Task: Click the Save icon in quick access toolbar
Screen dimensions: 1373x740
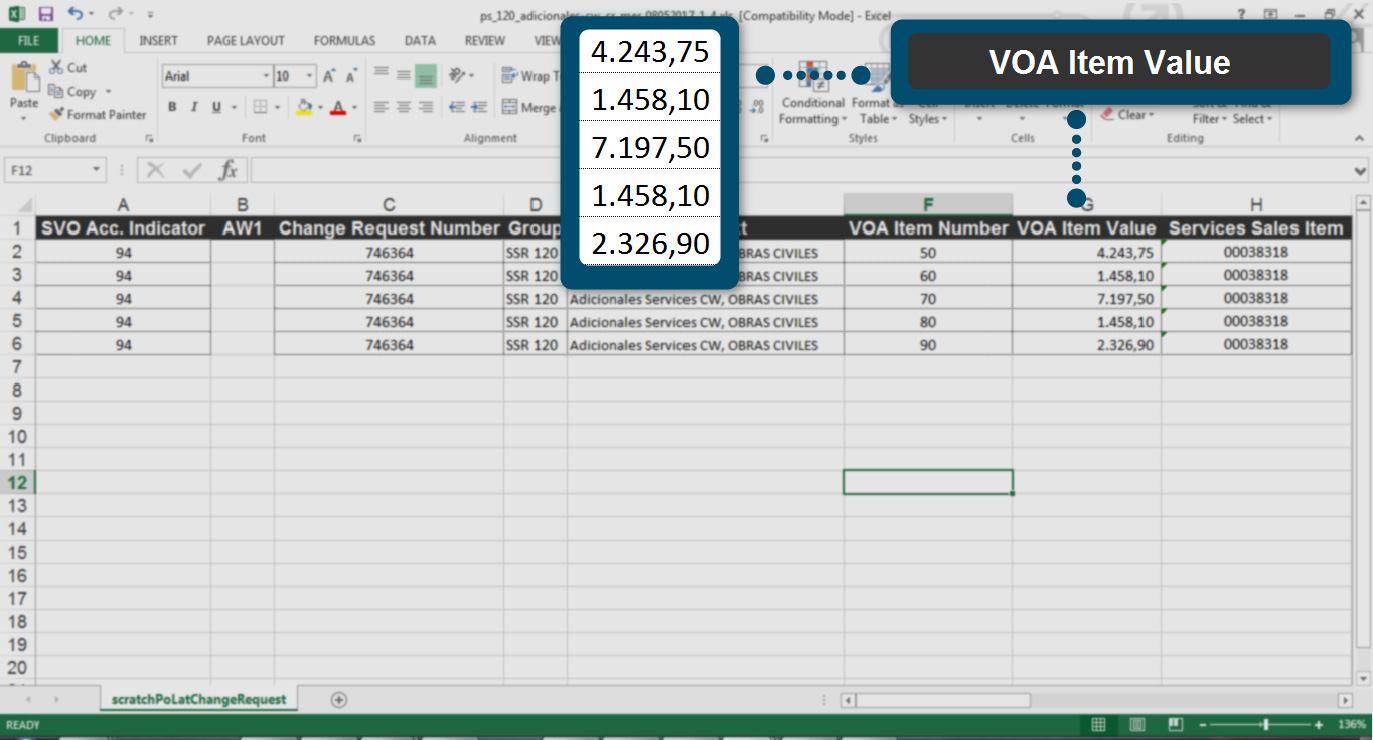Action: (45, 14)
